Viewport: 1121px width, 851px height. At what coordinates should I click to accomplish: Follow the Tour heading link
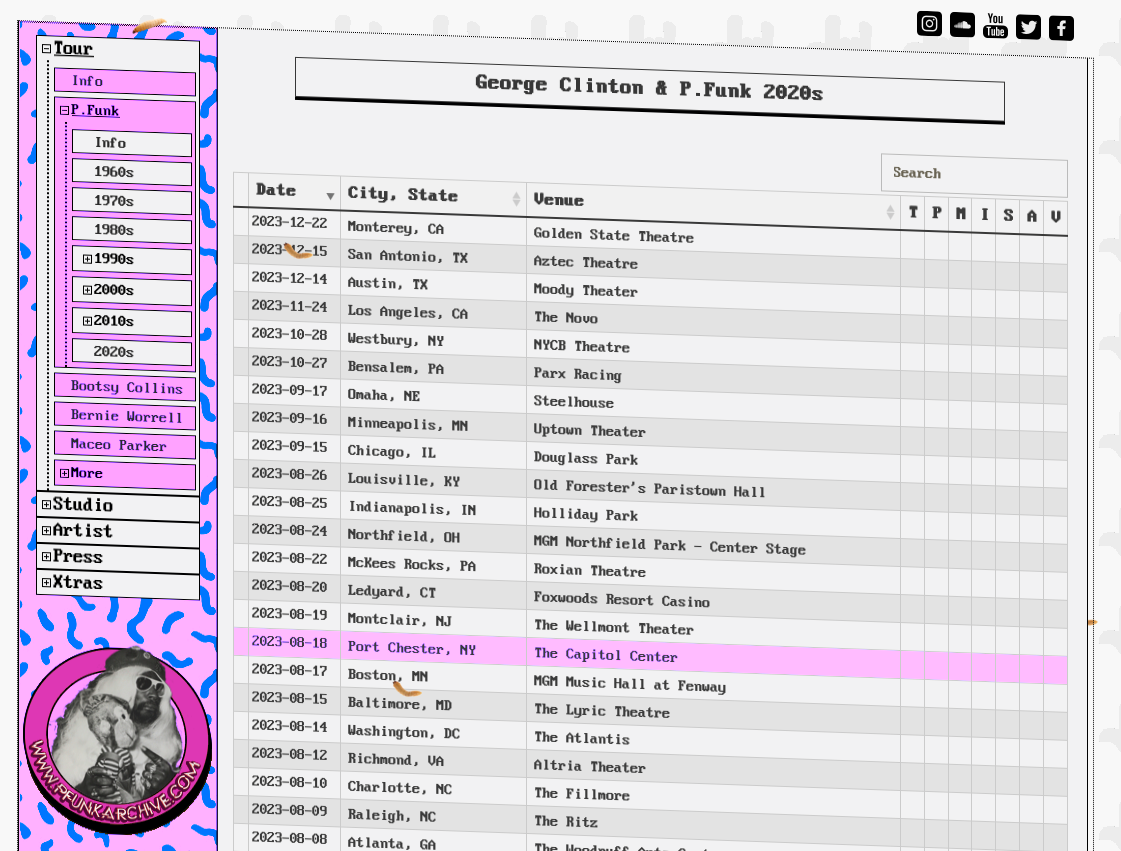(73, 49)
